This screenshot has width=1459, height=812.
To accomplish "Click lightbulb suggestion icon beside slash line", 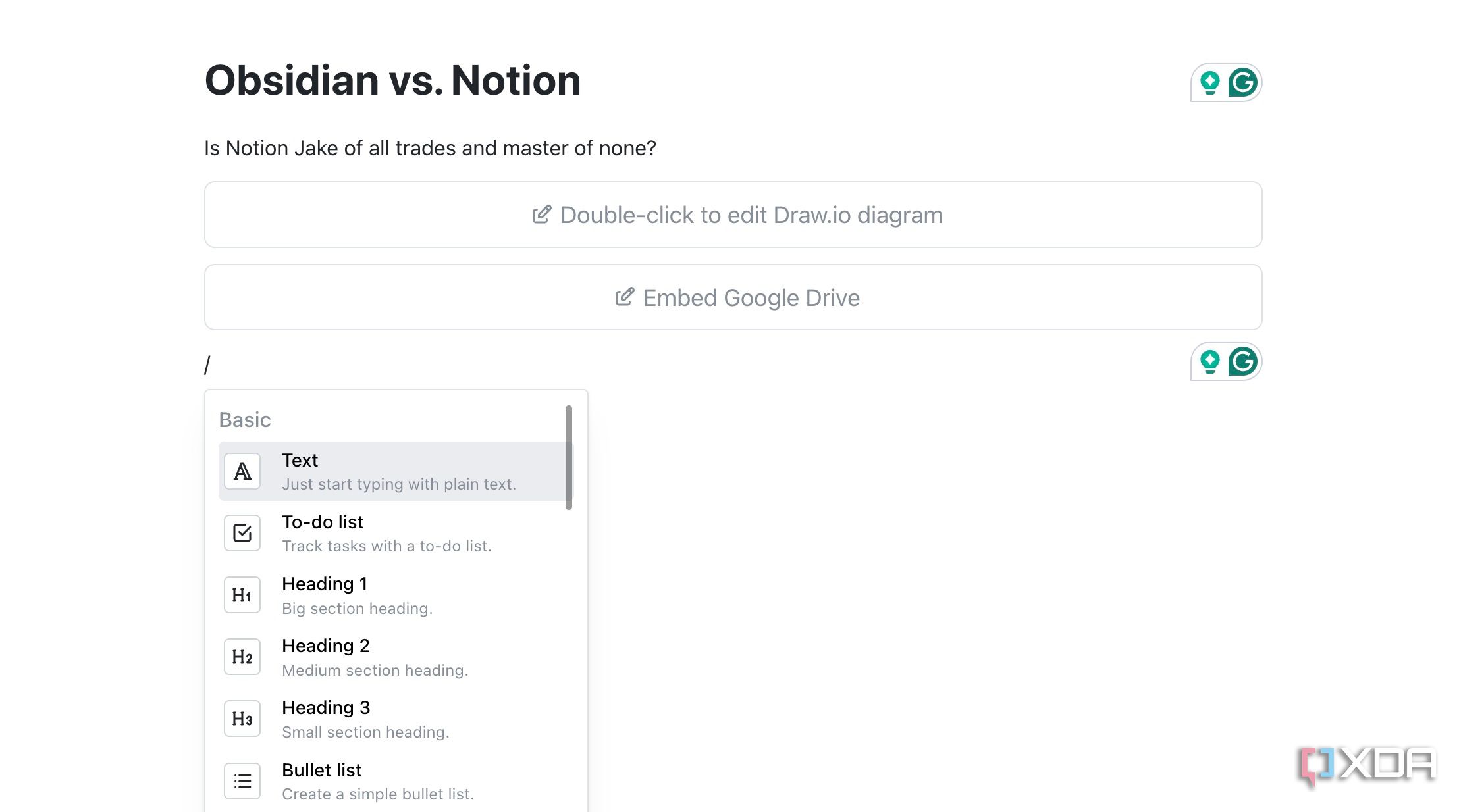I will coord(1209,362).
